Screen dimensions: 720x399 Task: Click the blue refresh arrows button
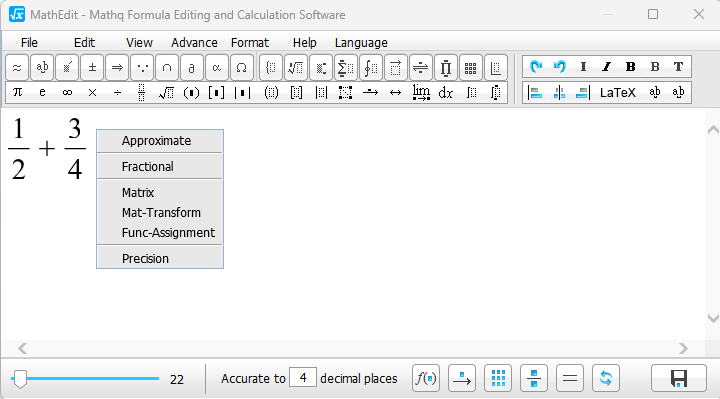606,378
